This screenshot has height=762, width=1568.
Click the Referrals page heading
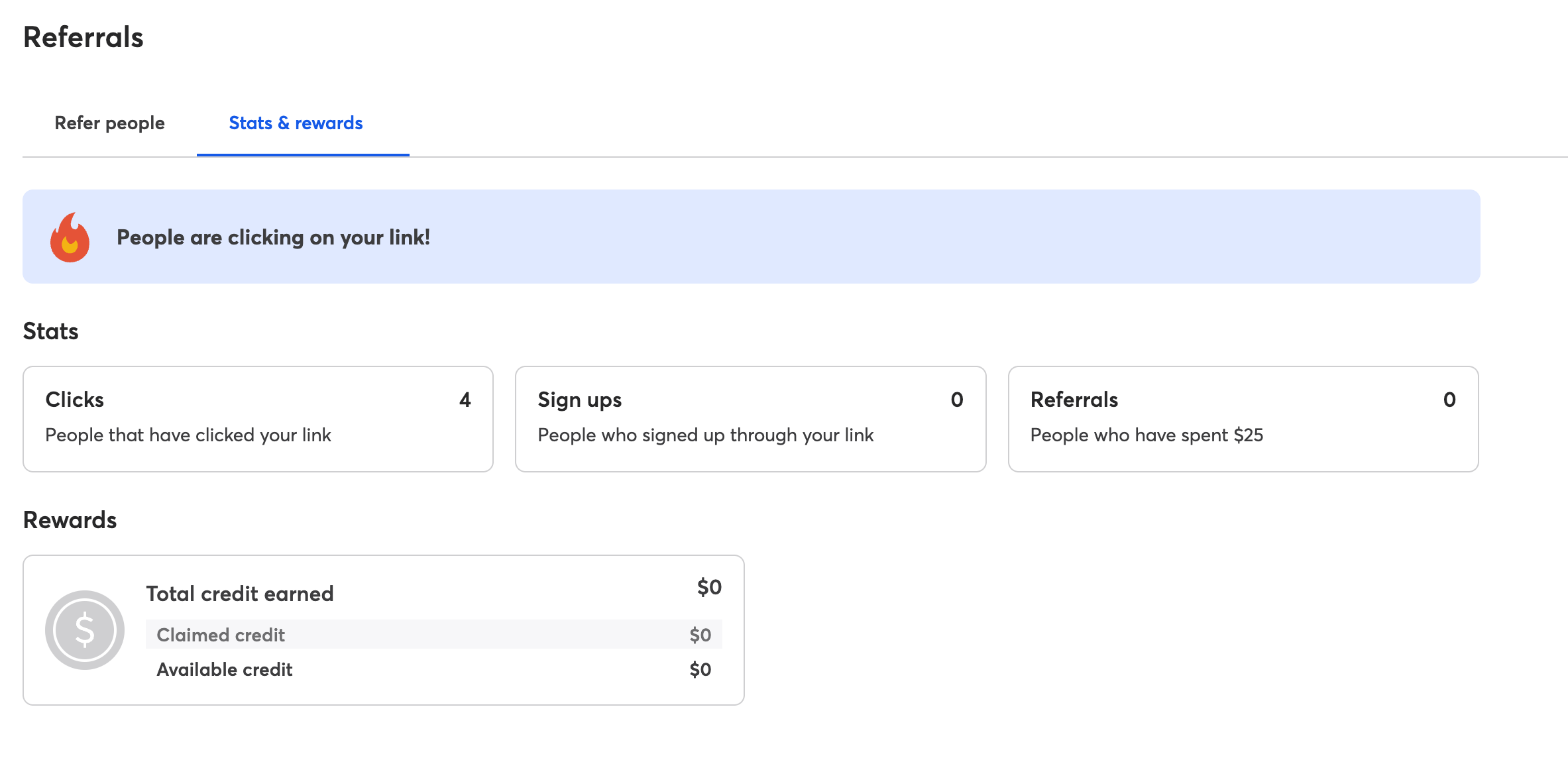[x=84, y=38]
